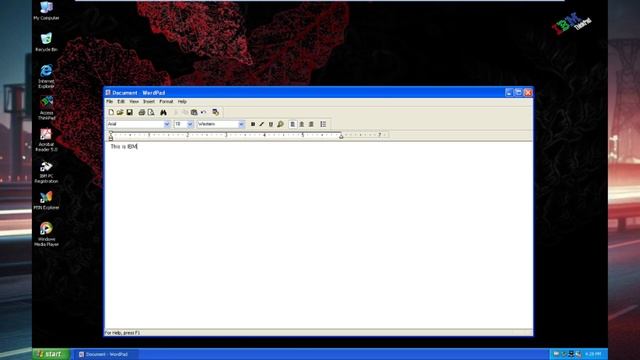This screenshot has height=360, width=640.
Task: Click the Copy toolbar icon
Action: [185, 112]
